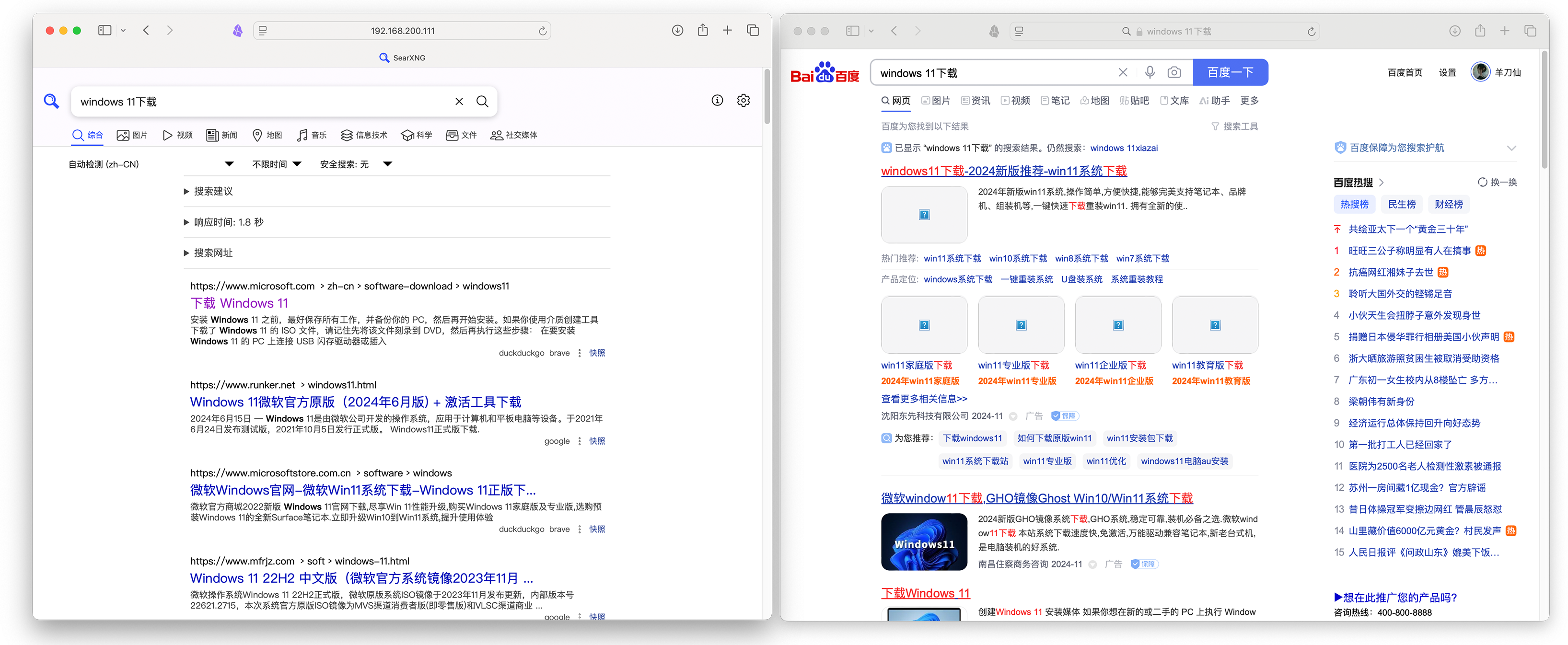
Task: Show tab overview in right Safari window
Action: point(1530,31)
